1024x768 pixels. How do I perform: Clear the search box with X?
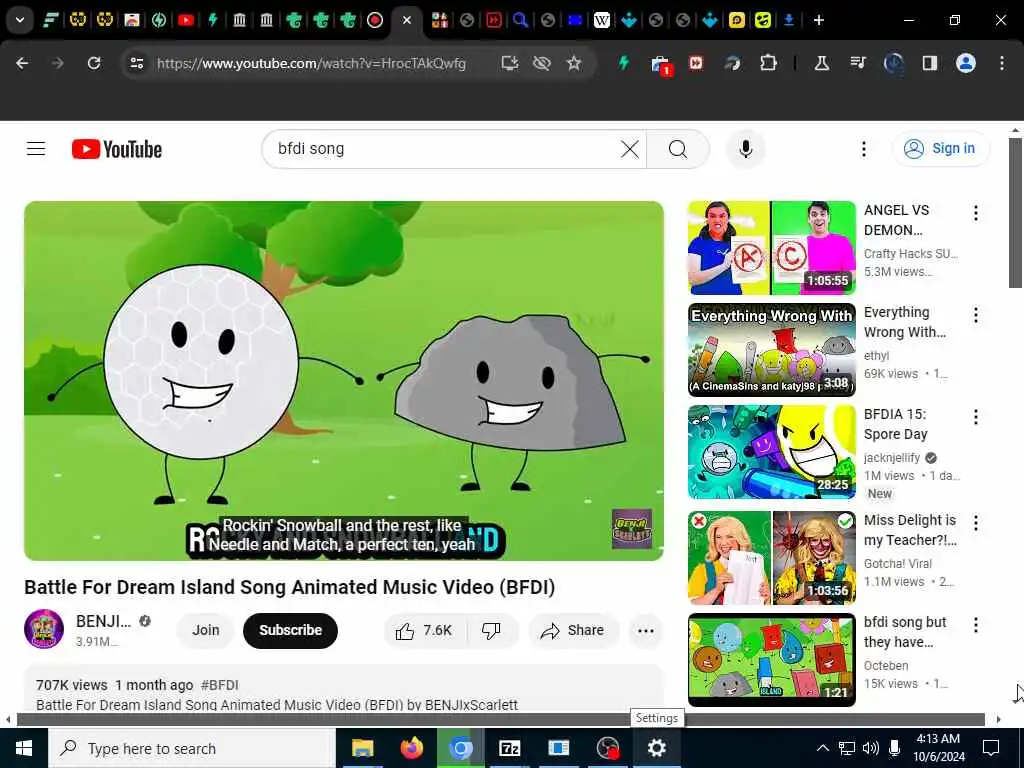point(630,149)
